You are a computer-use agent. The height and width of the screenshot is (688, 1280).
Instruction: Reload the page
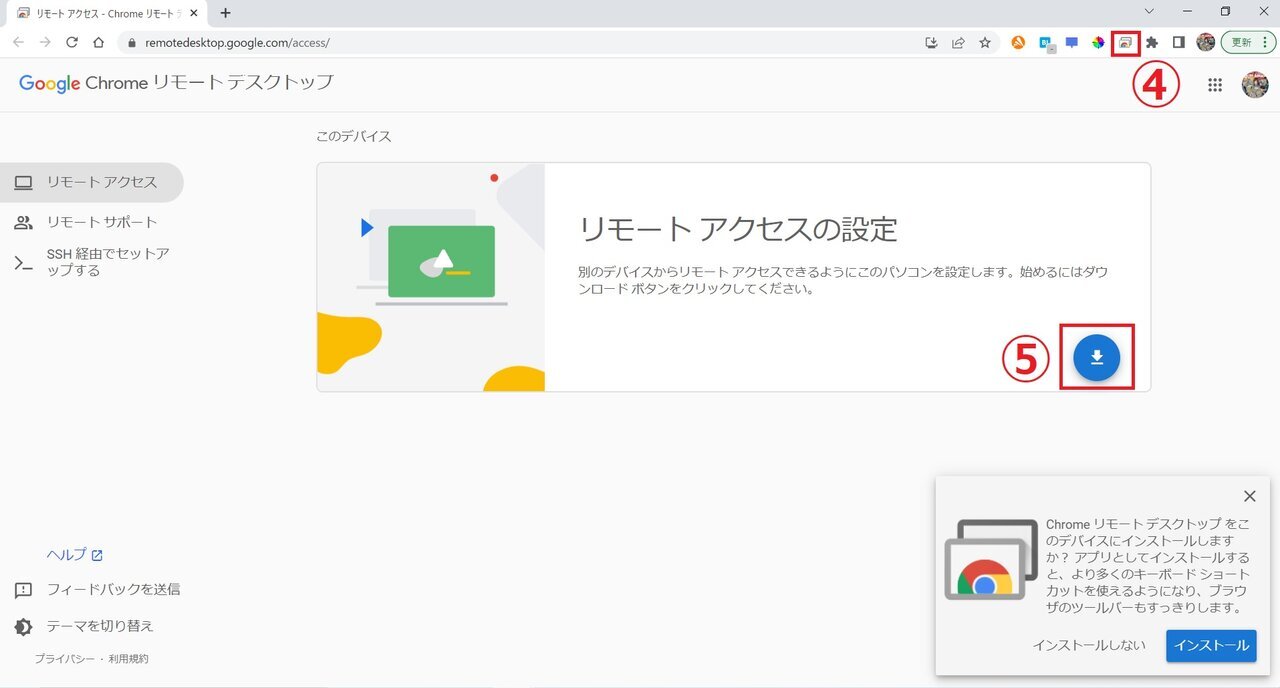click(x=72, y=43)
